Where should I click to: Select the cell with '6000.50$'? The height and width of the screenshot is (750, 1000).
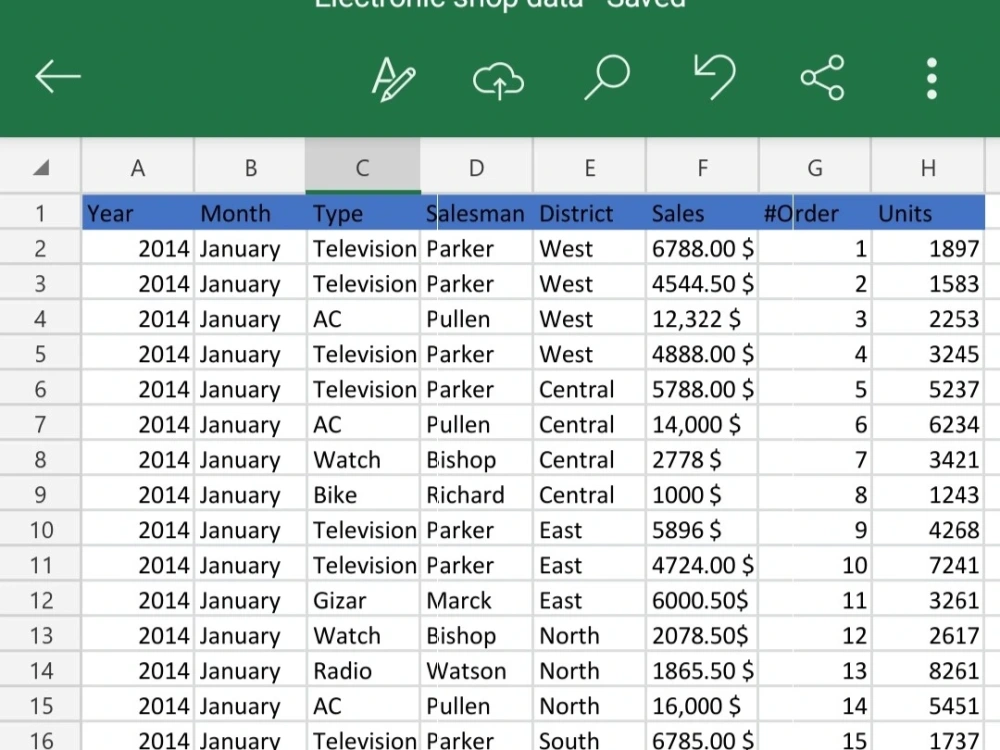(702, 600)
